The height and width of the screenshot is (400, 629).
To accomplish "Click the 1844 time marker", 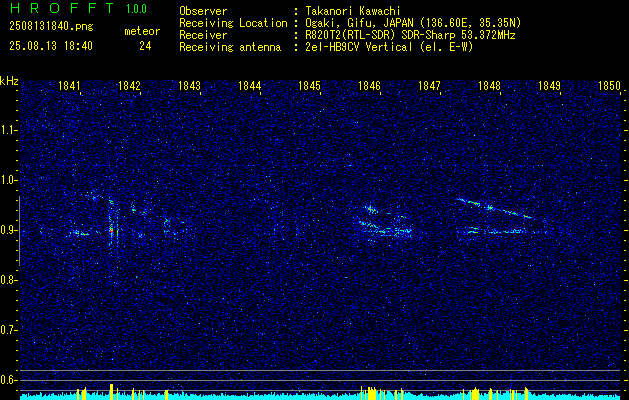I will pos(250,86).
